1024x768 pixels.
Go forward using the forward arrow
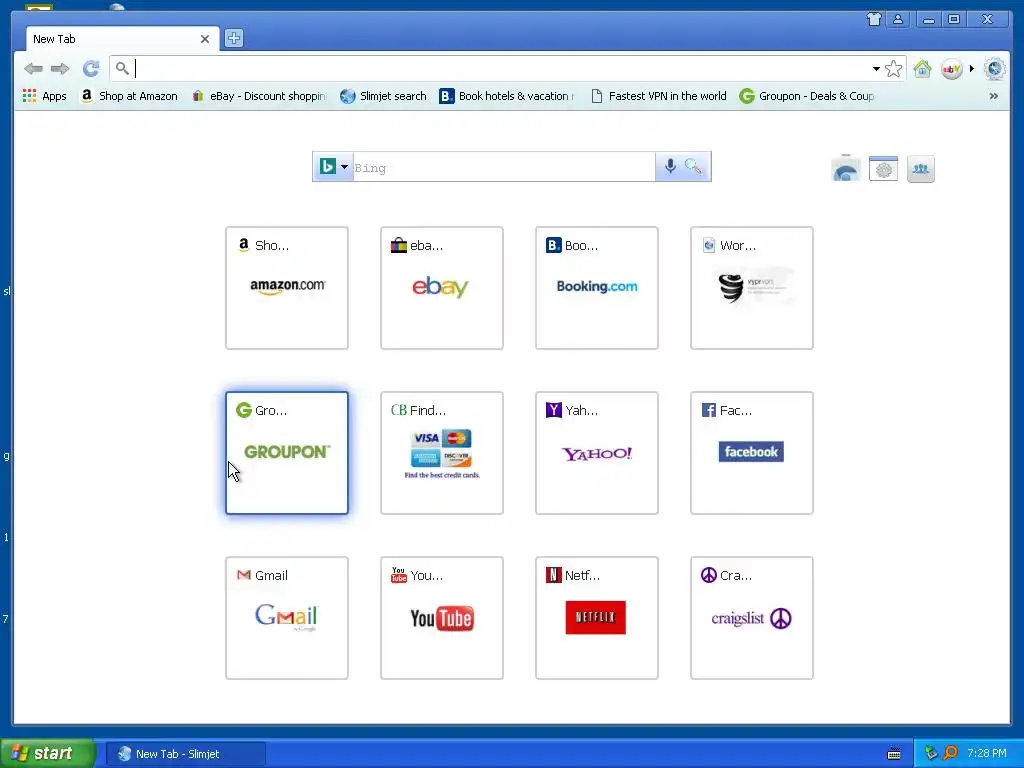tap(60, 69)
